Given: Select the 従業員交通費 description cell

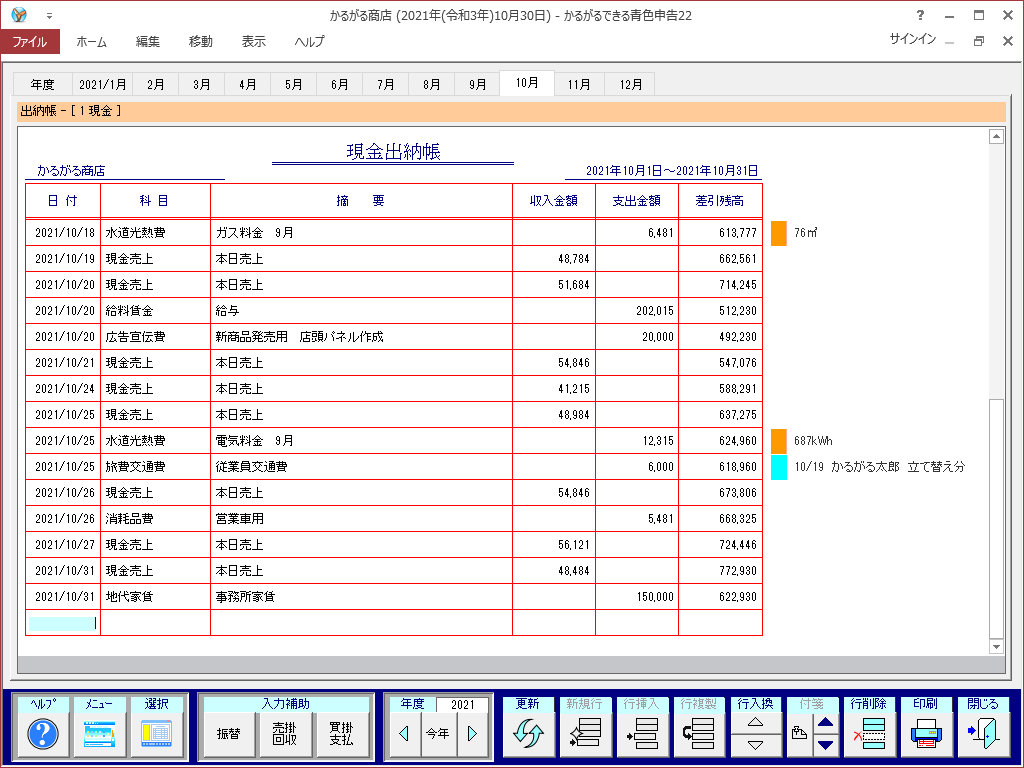Looking at the screenshot, I should tap(361, 467).
